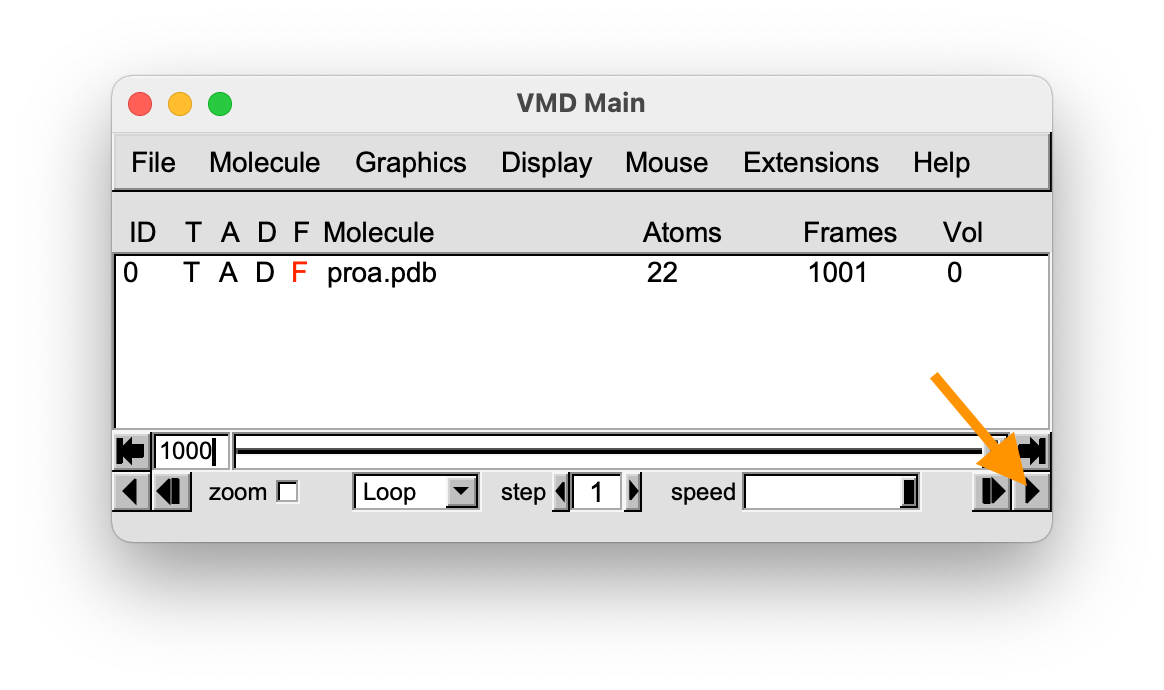Click the frame number field showing 1000
1164x690 pixels.
tap(192, 451)
